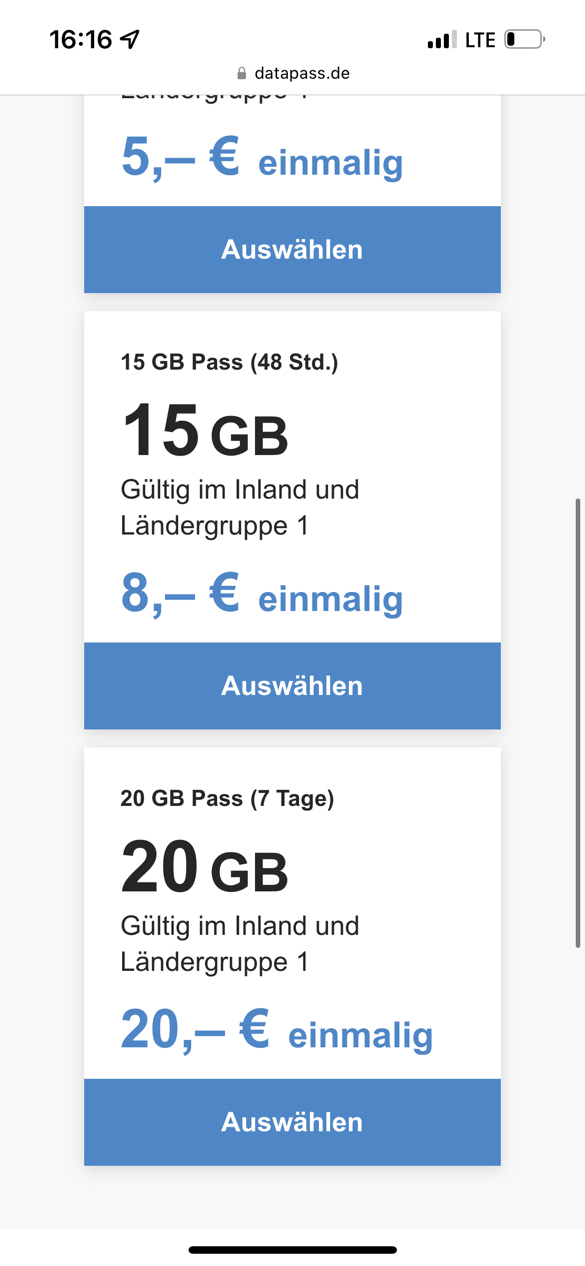Tap the cellular signal bars icon

439,40
